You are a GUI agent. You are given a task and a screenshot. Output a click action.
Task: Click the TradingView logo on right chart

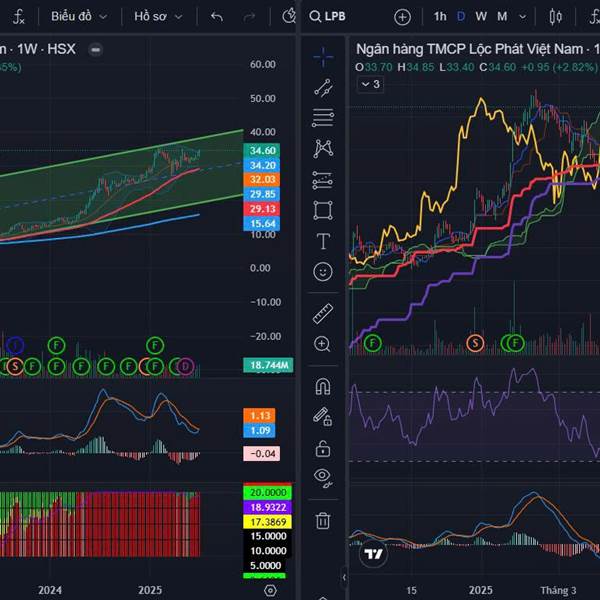tap(373, 554)
